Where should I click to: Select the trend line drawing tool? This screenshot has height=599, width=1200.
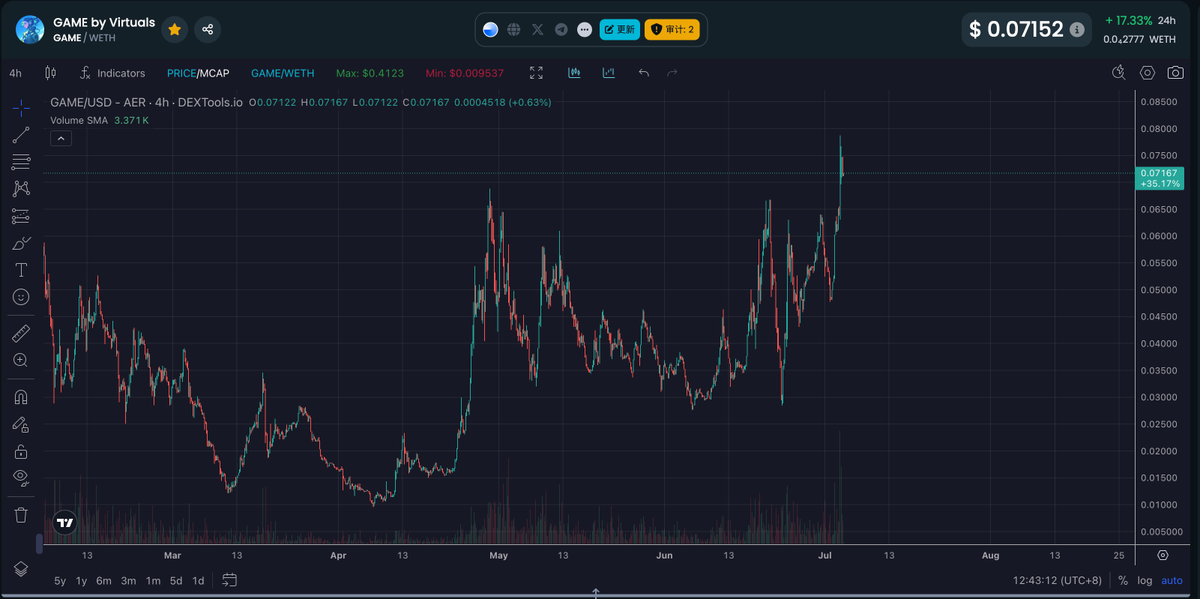(x=21, y=135)
